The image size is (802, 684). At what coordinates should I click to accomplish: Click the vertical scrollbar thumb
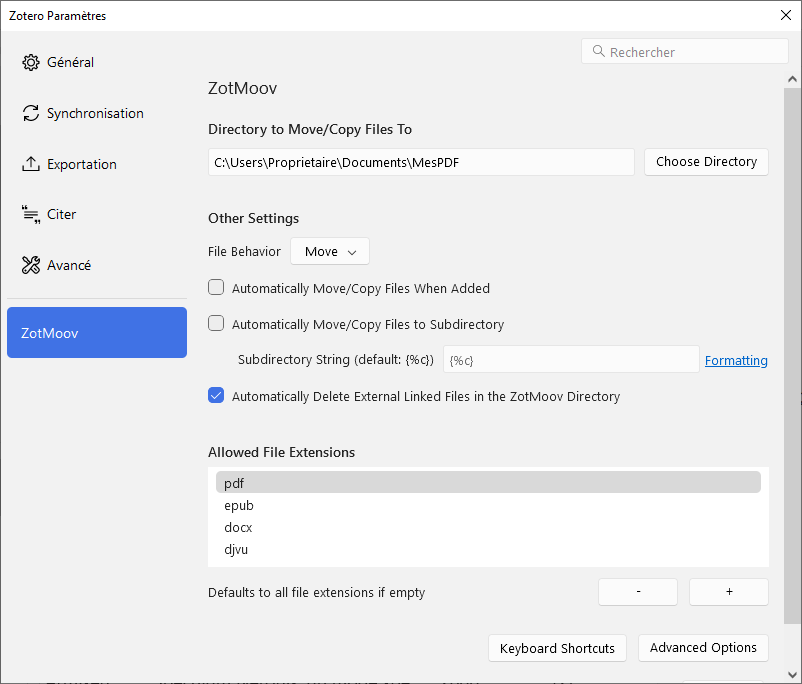(792, 356)
